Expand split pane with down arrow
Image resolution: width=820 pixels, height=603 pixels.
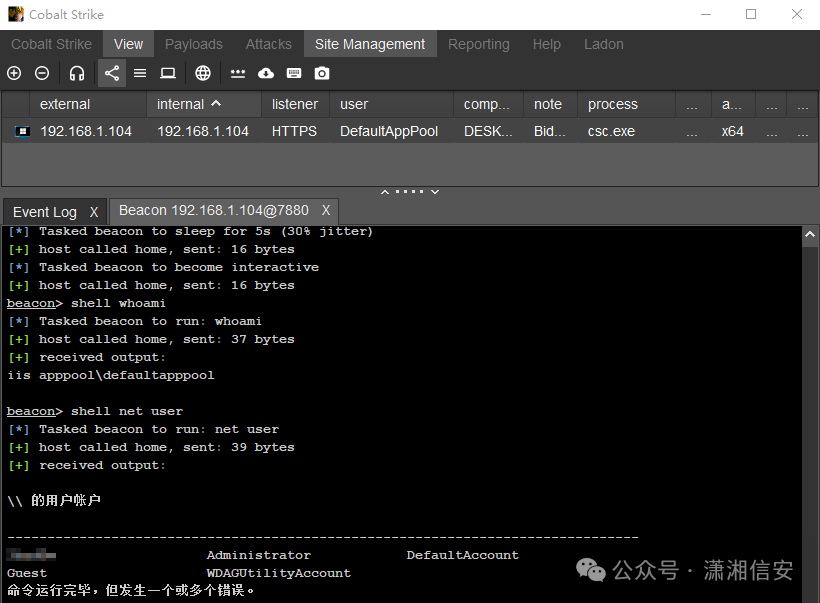pos(435,192)
